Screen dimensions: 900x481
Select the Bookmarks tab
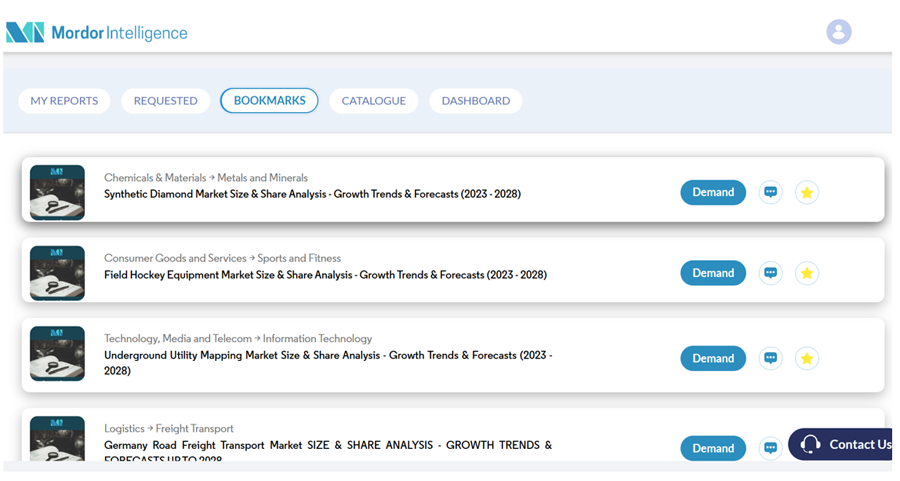pos(269,101)
